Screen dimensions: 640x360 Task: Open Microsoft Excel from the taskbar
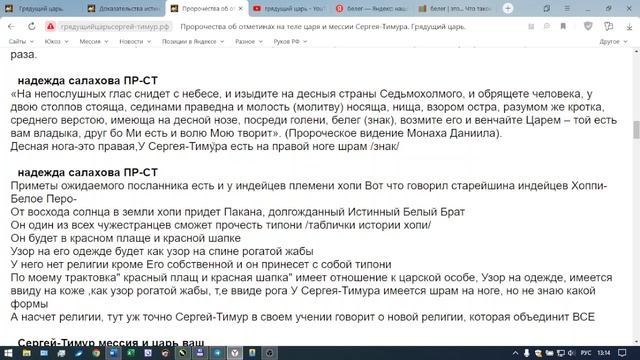(x=131, y=353)
